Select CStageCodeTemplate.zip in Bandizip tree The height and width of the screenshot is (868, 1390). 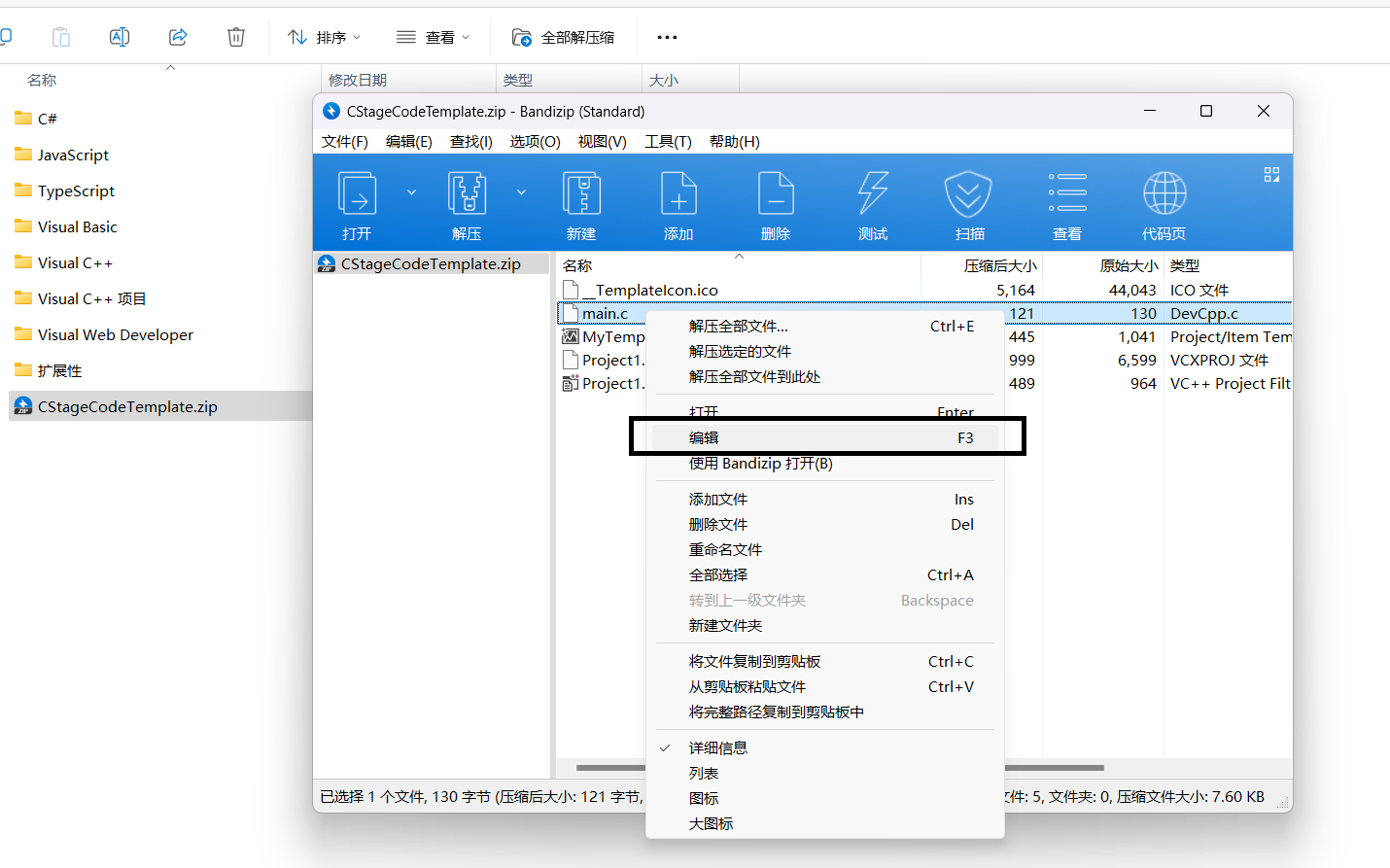[431, 264]
